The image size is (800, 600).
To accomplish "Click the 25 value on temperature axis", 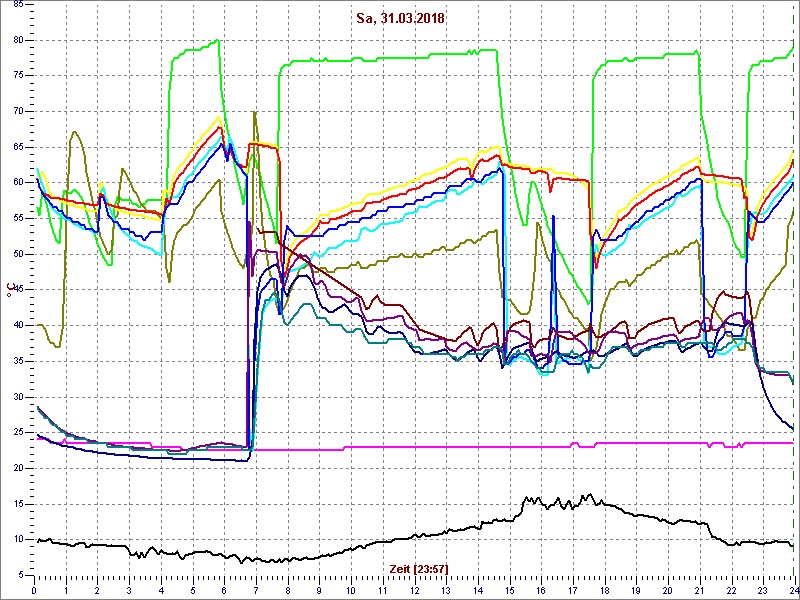I will tap(17, 433).
